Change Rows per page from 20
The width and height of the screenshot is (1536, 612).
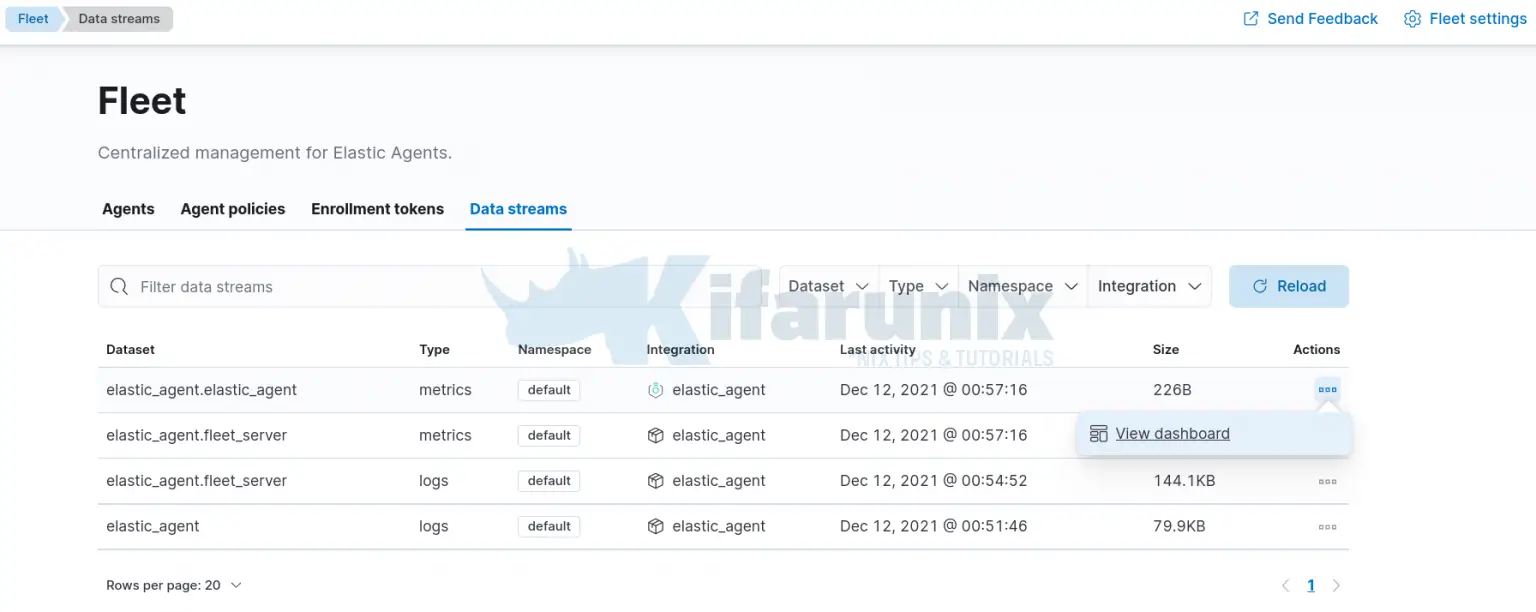(x=174, y=585)
